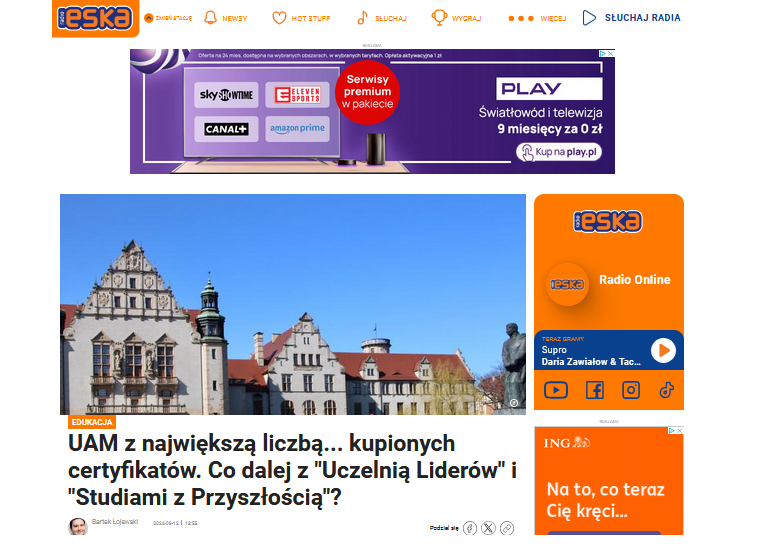Screen dimensions: 769x551
Task: Open the YouTube icon in radio widget
Action: [556, 390]
